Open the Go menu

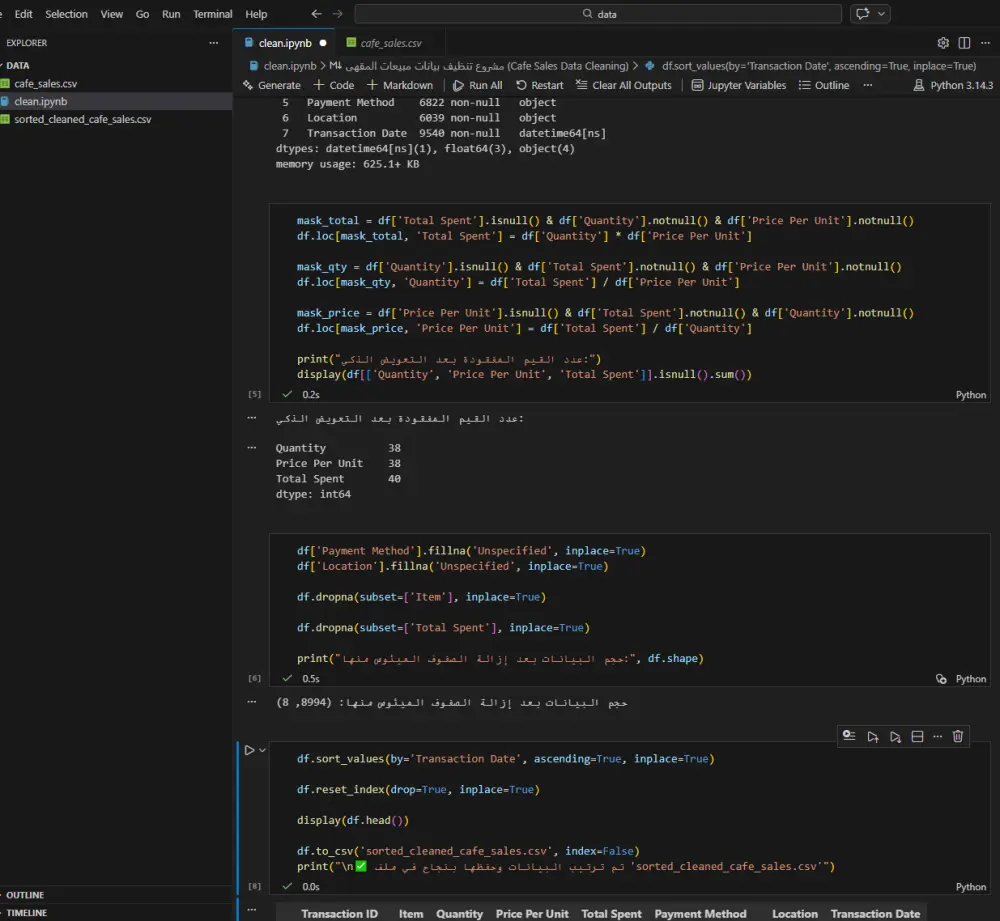pos(142,14)
